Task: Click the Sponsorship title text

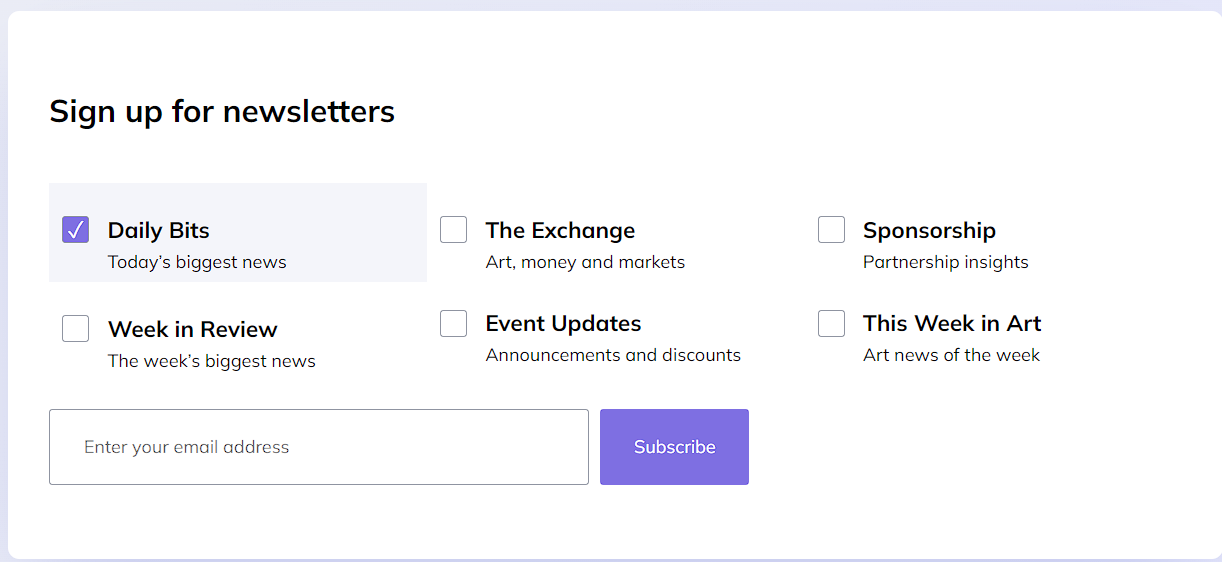Action: click(929, 230)
